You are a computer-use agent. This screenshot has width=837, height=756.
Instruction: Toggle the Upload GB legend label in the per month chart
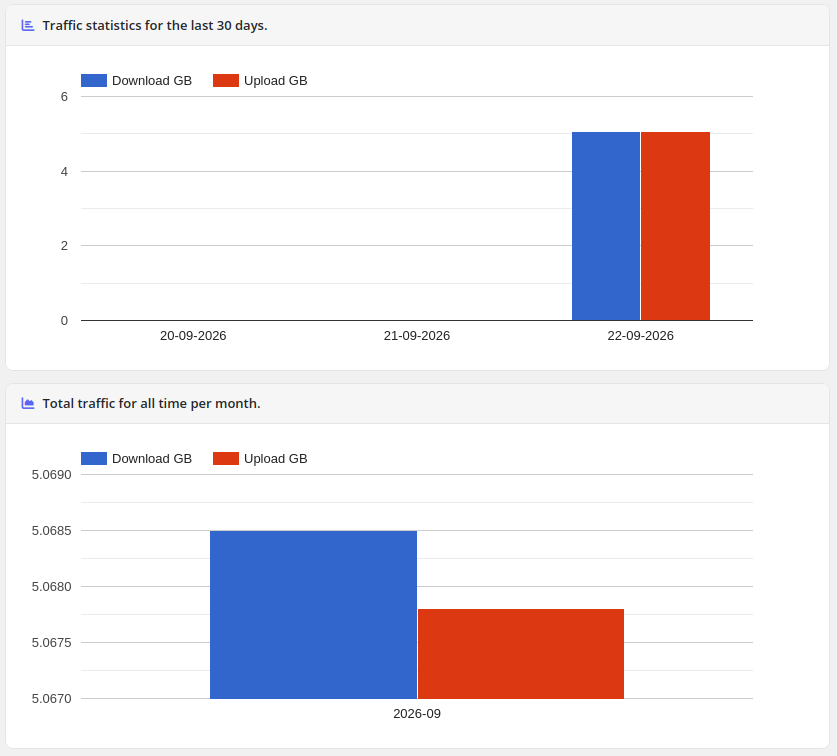275,459
